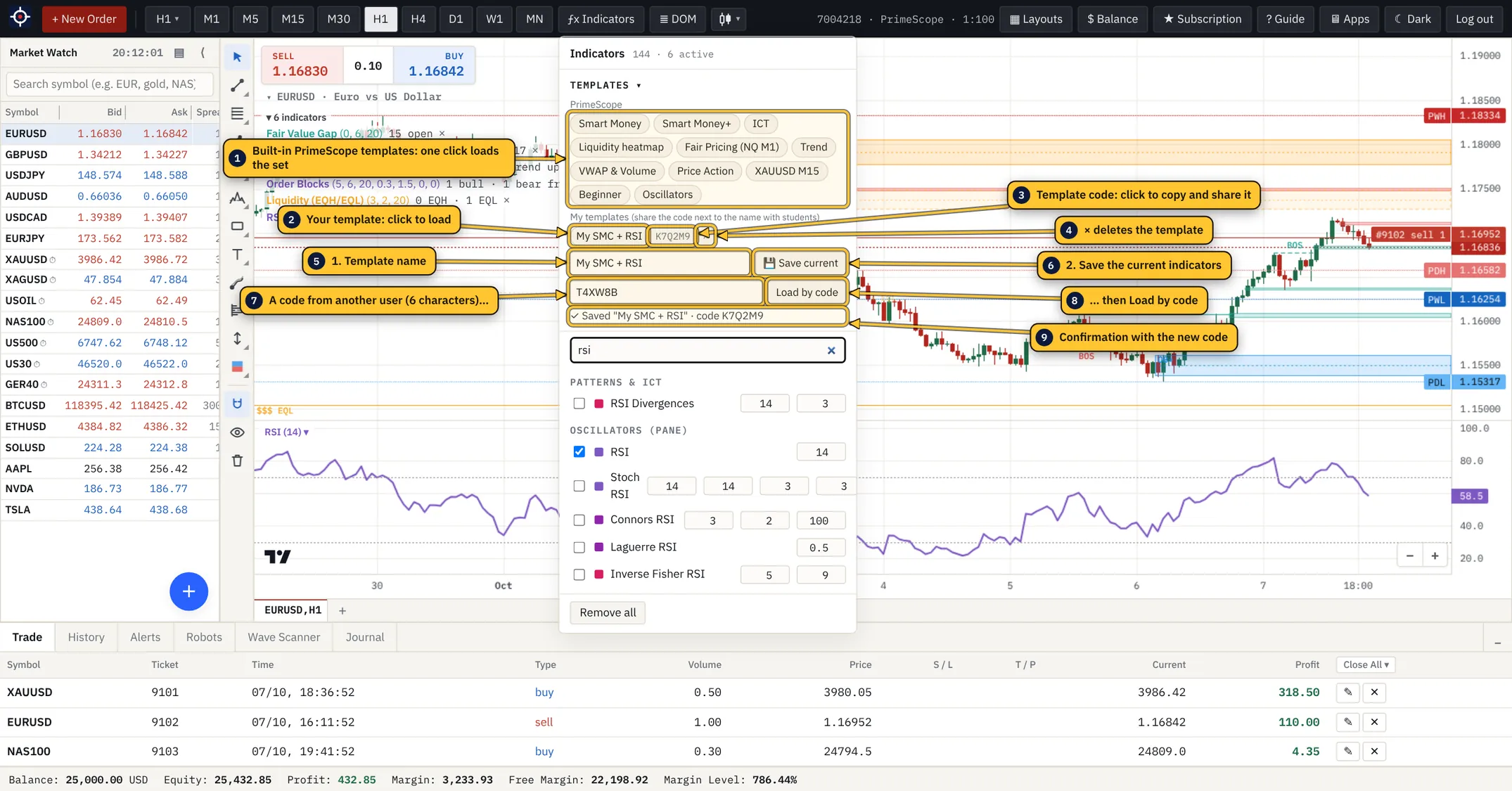Open the H1 timeframe dropdown
Image resolution: width=1512 pixels, height=791 pixels.
[167, 19]
